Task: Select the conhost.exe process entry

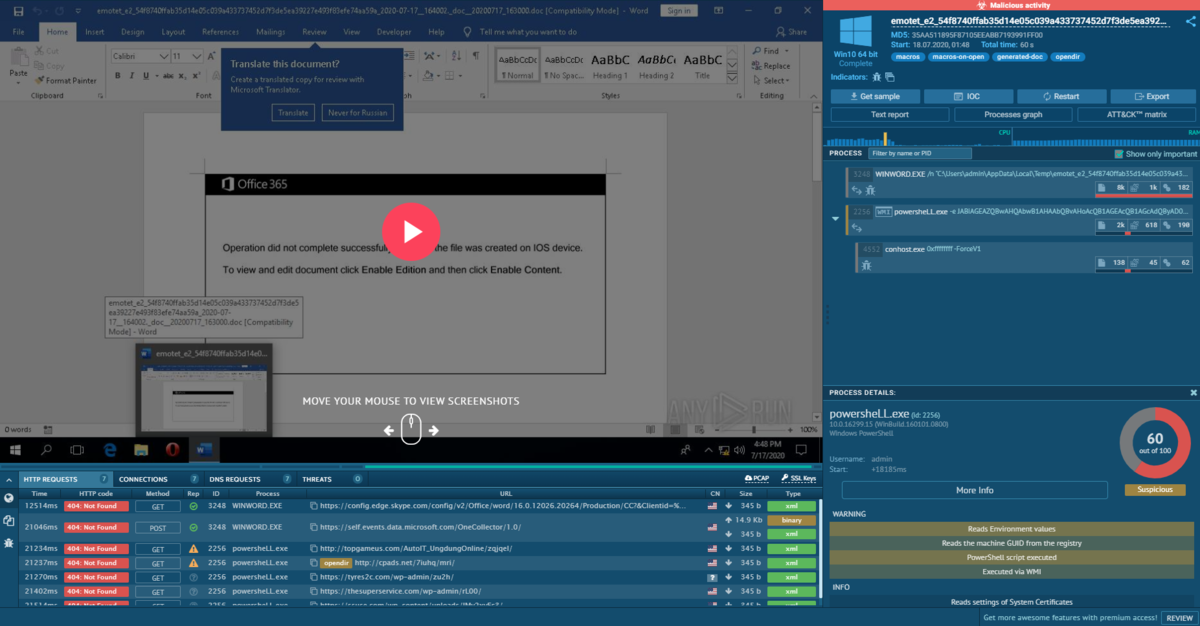Action: [x=1026, y=256]
